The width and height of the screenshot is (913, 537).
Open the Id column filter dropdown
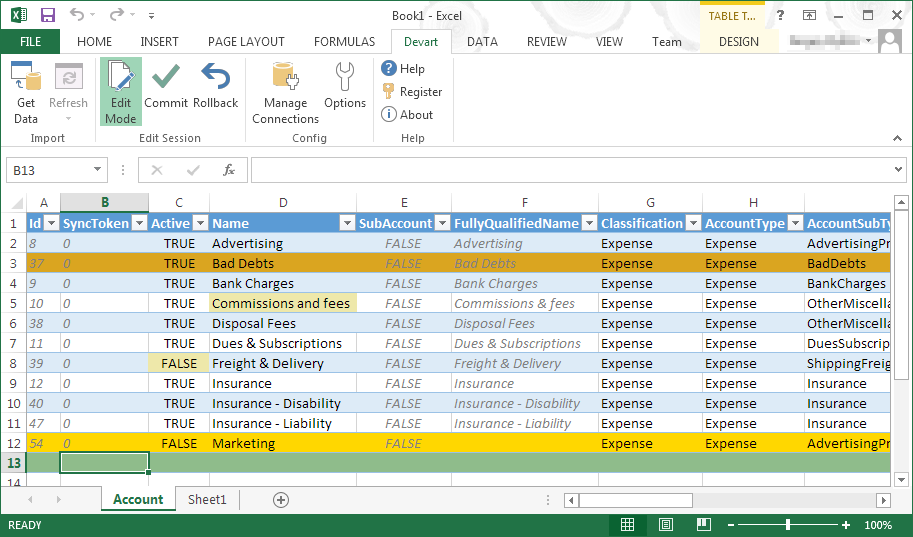point(51,223)
